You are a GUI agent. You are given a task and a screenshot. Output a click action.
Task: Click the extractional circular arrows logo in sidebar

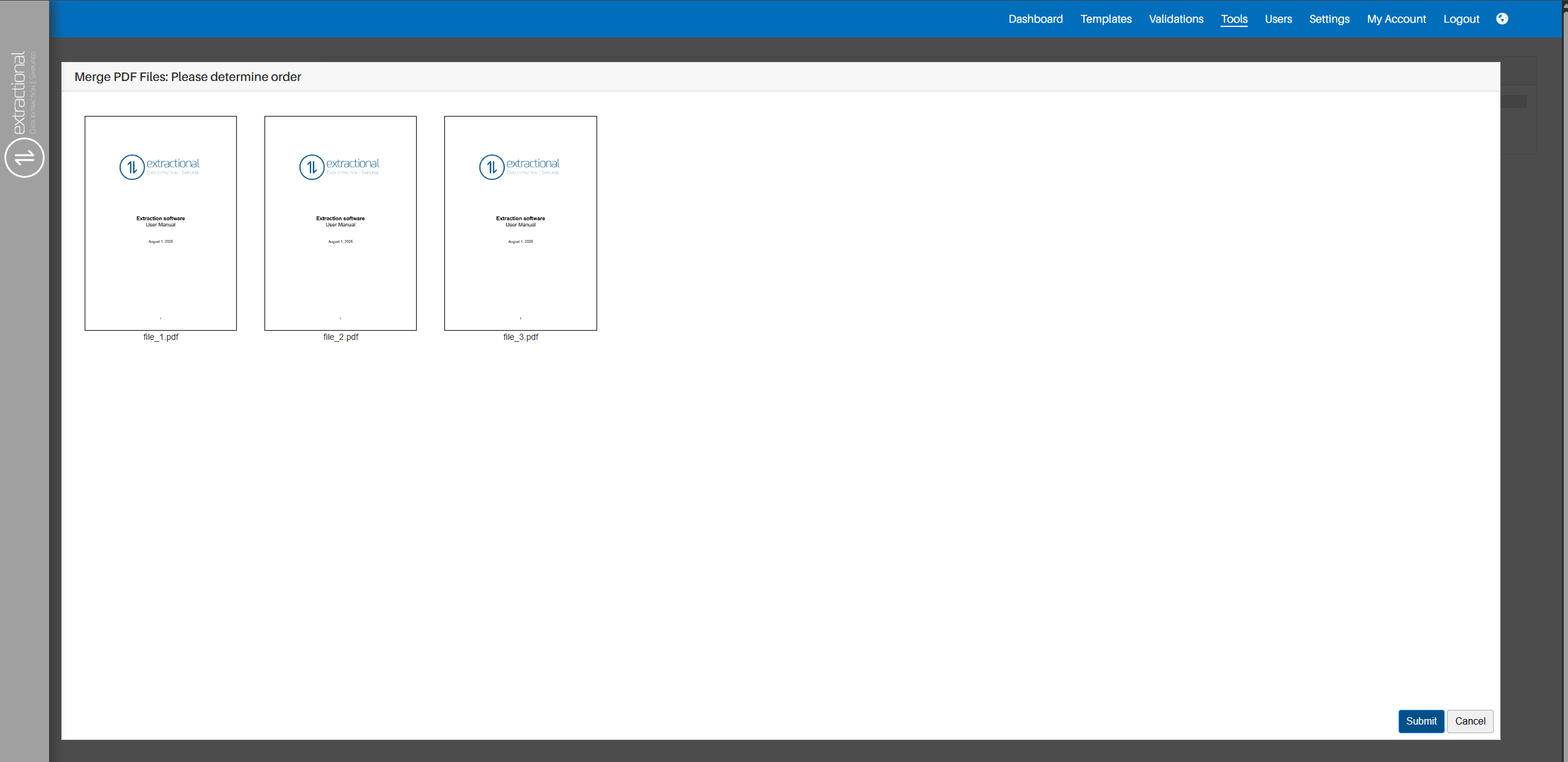click(25, 158)
